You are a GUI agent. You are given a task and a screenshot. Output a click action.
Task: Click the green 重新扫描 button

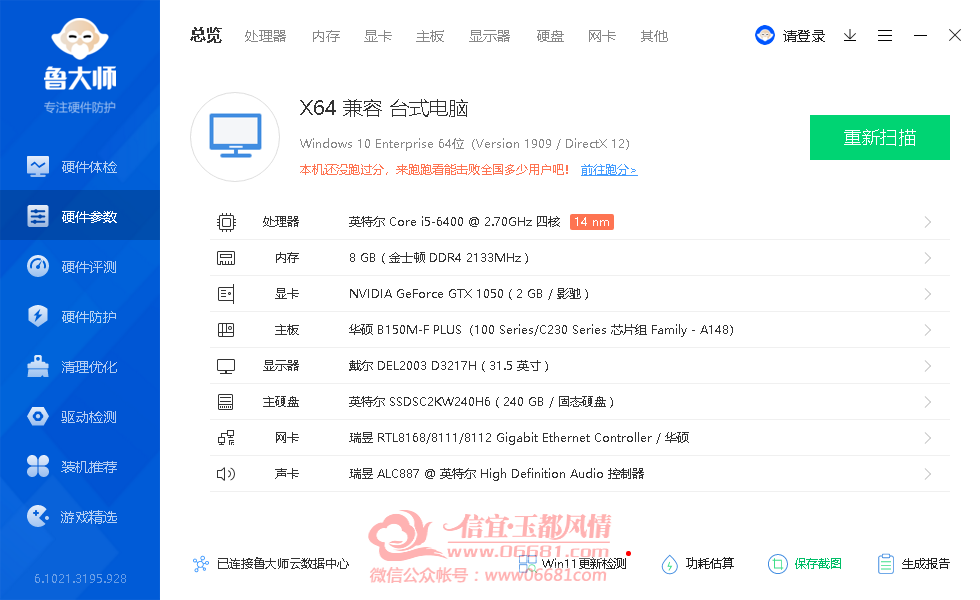[880, 138]
